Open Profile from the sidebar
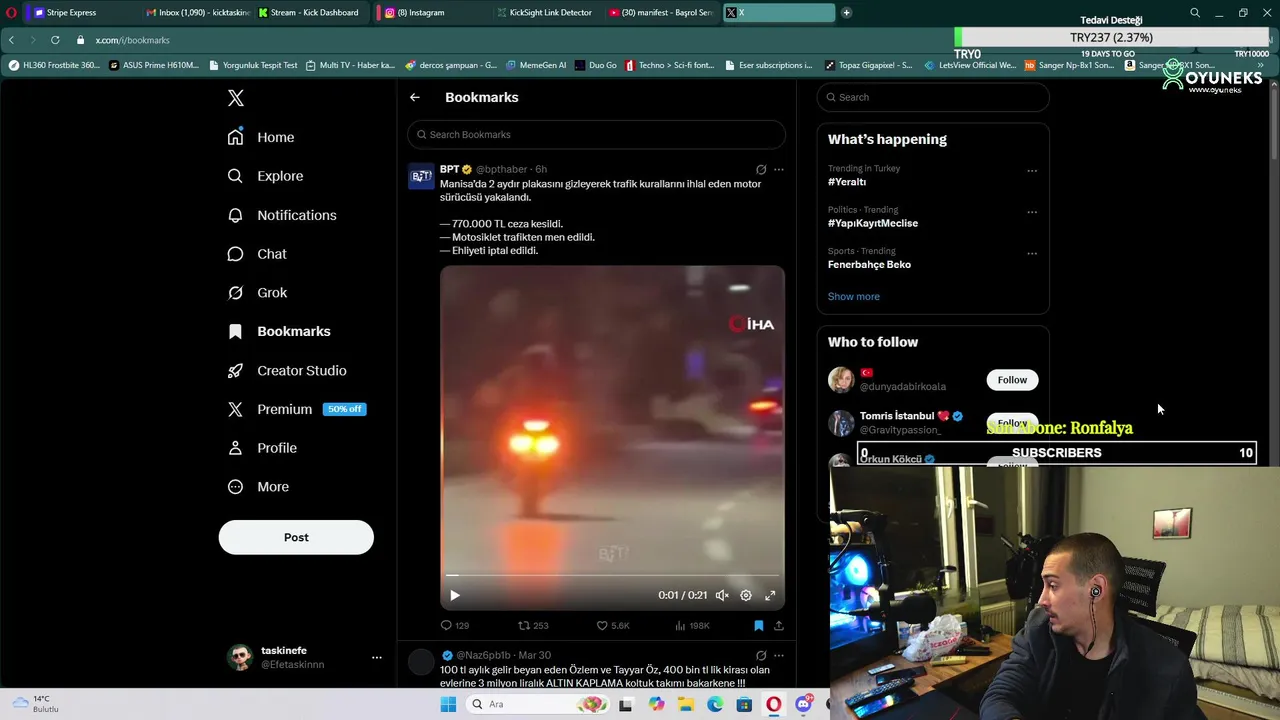Viewport: 1280px width, 720px height. click(x=262, y=448)
